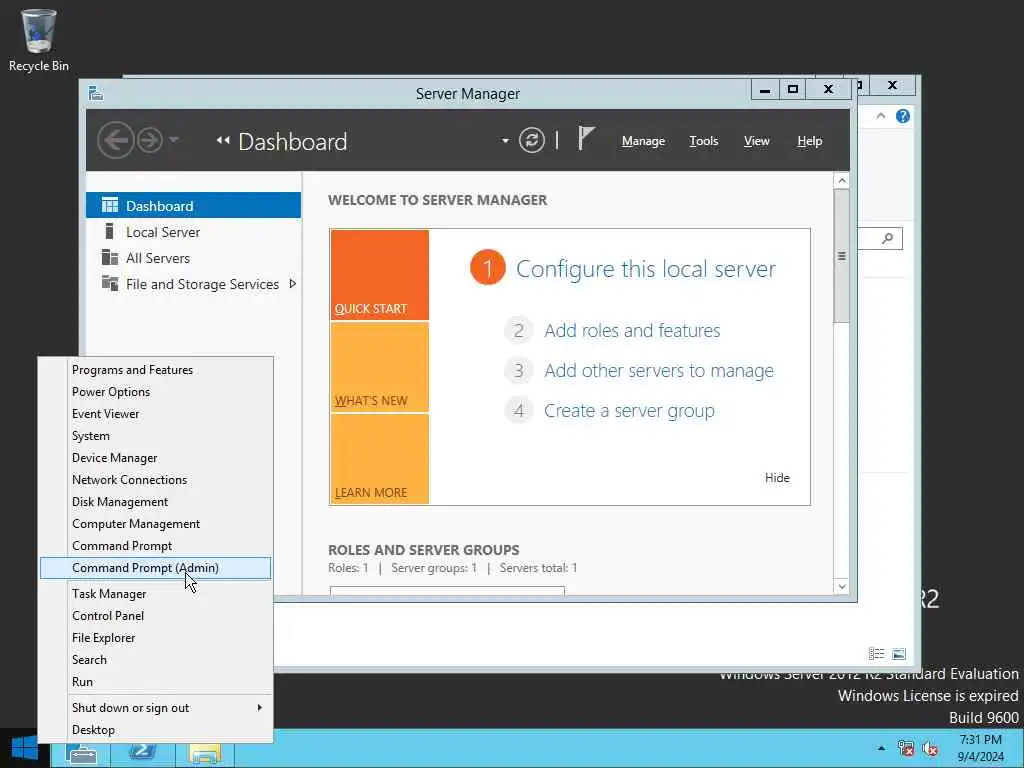
Task: Open Device Manager from the menu
Action: (155, 458)
